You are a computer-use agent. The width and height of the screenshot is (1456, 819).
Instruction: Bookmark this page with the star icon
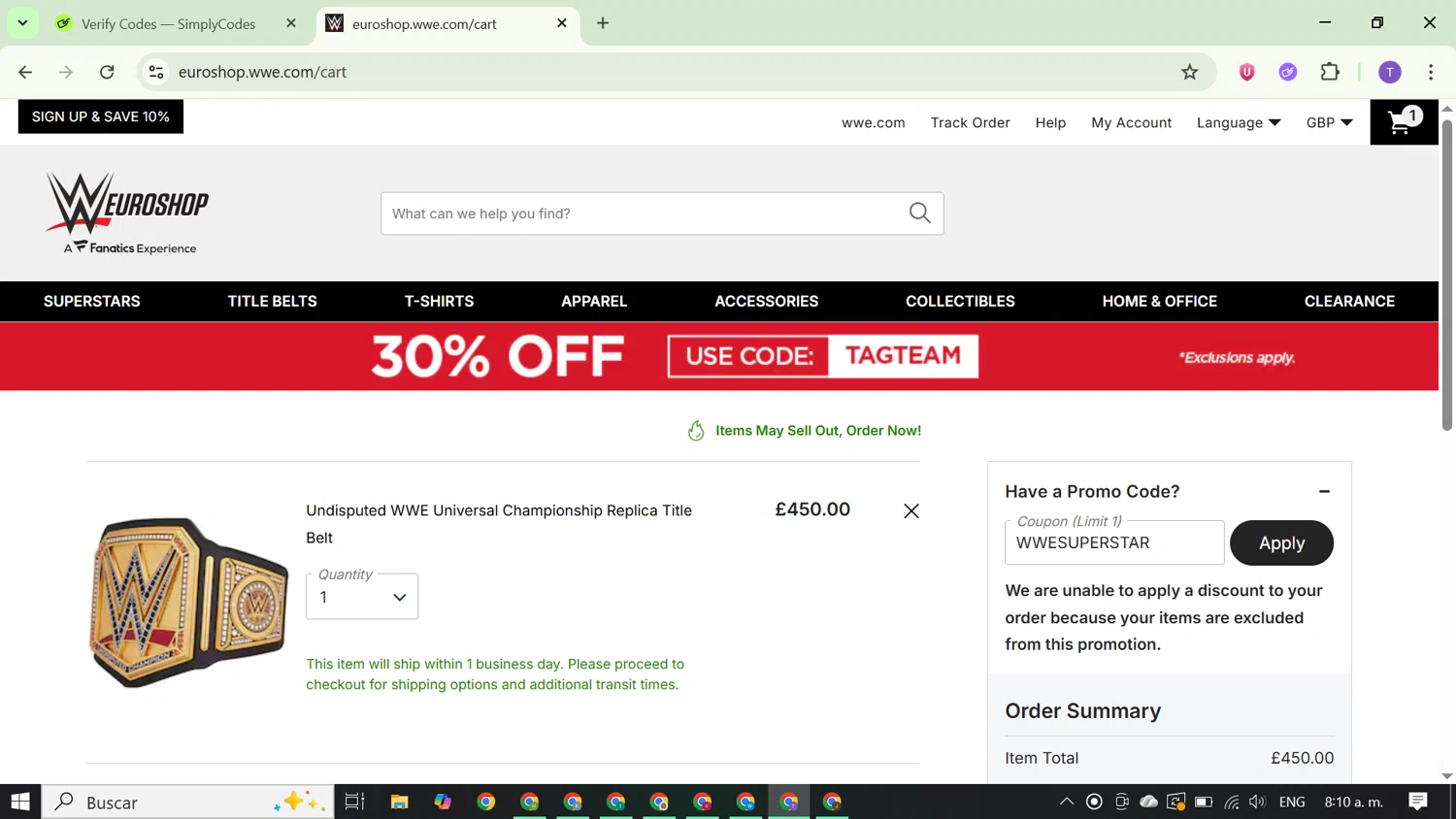pos(1189,72)
